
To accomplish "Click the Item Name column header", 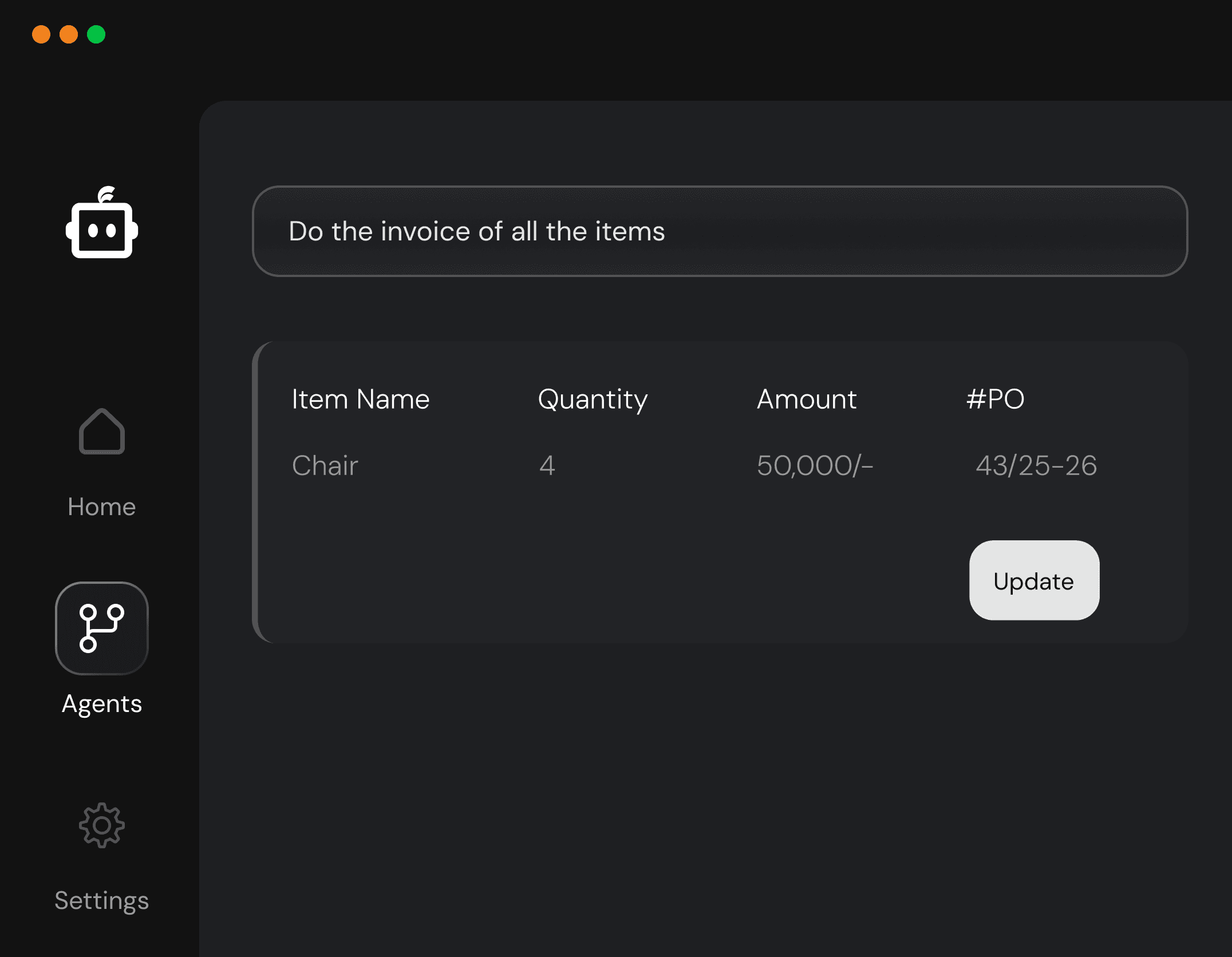I will pos(360,399).
